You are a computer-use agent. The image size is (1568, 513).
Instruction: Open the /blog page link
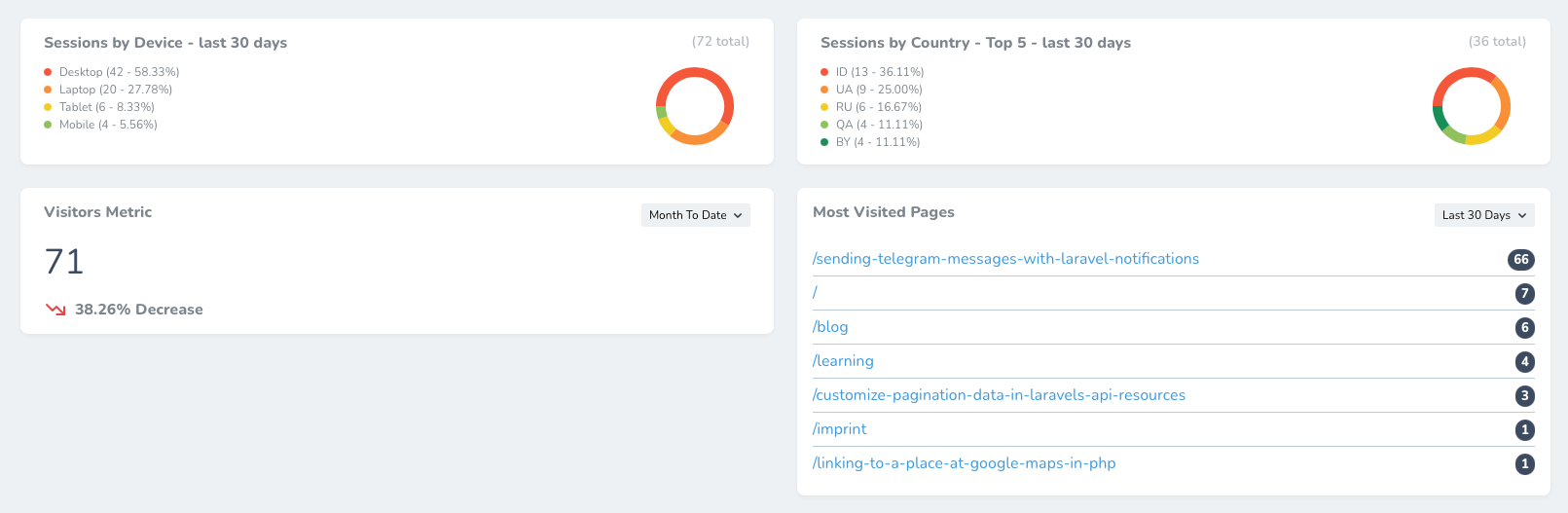pos(830,327)
